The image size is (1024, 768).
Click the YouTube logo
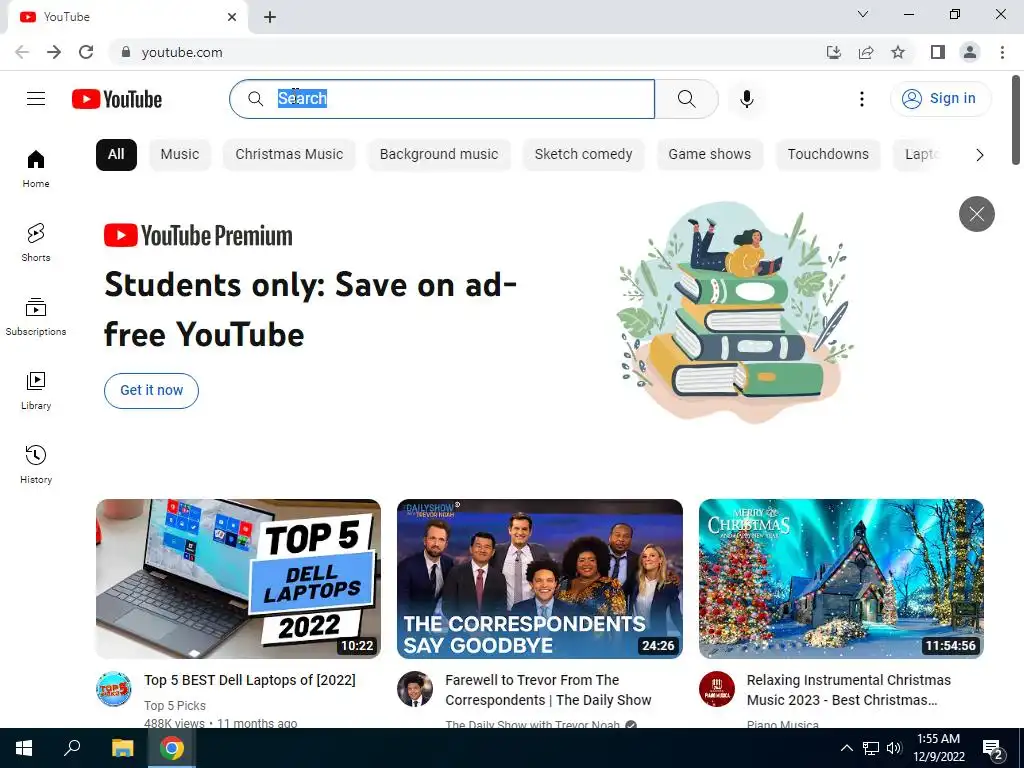click(117, 99)
